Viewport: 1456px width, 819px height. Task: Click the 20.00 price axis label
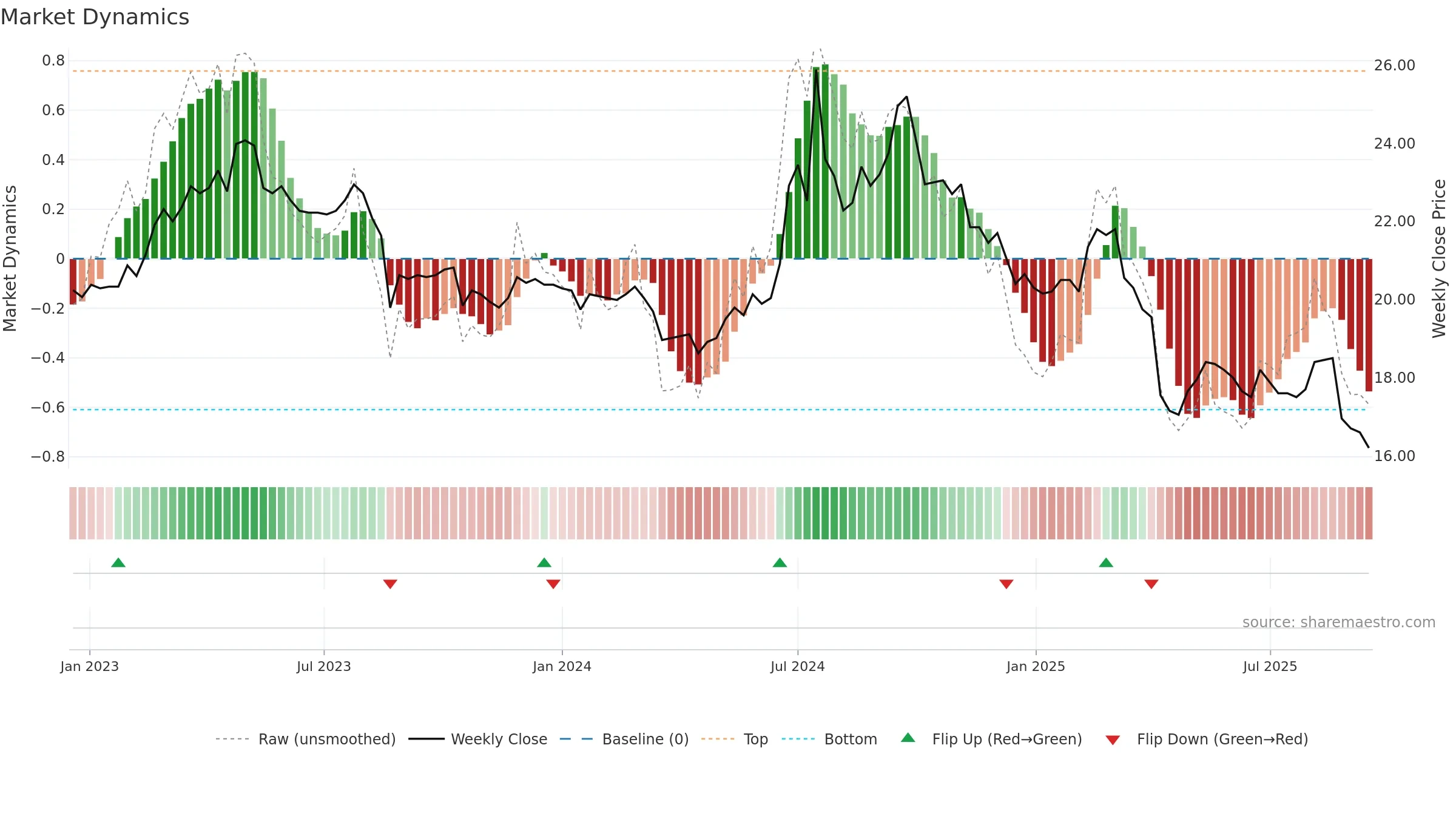point(1395,300)
